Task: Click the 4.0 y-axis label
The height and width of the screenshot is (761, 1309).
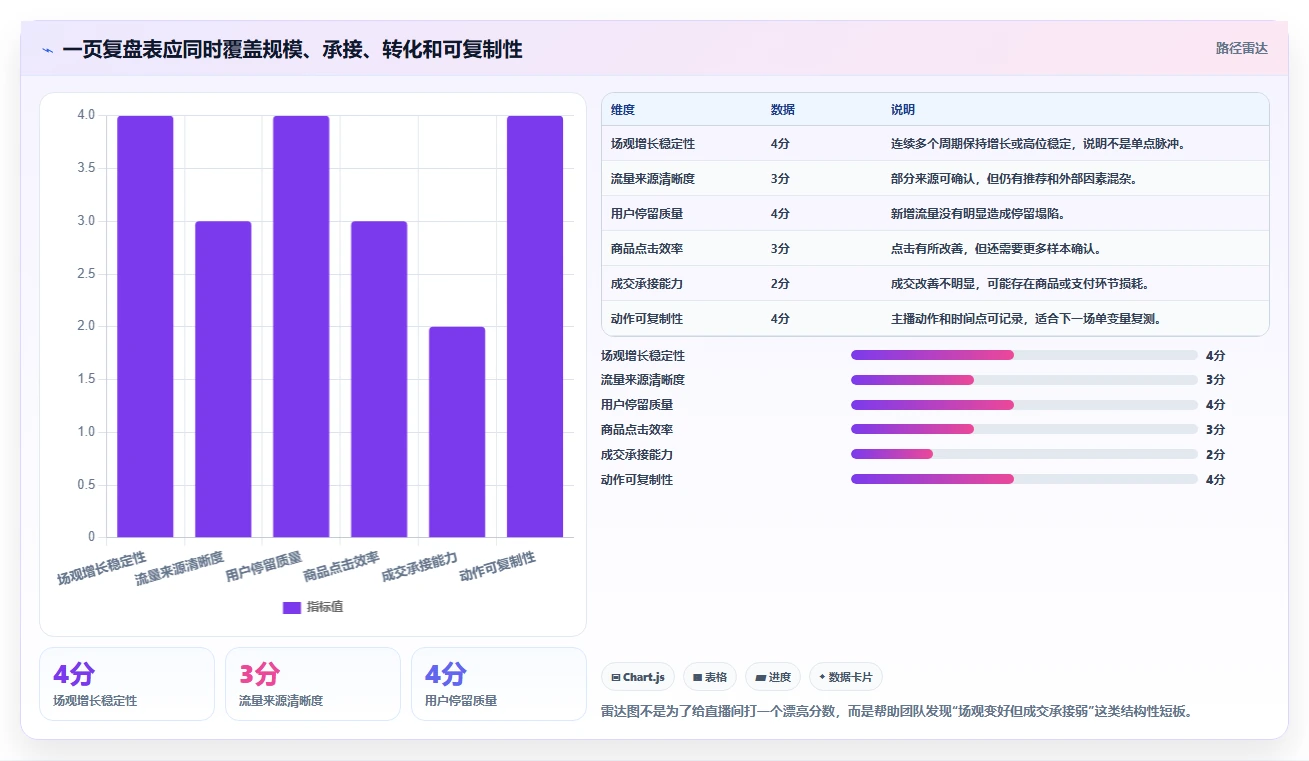Action: click(x=86, y=115)
